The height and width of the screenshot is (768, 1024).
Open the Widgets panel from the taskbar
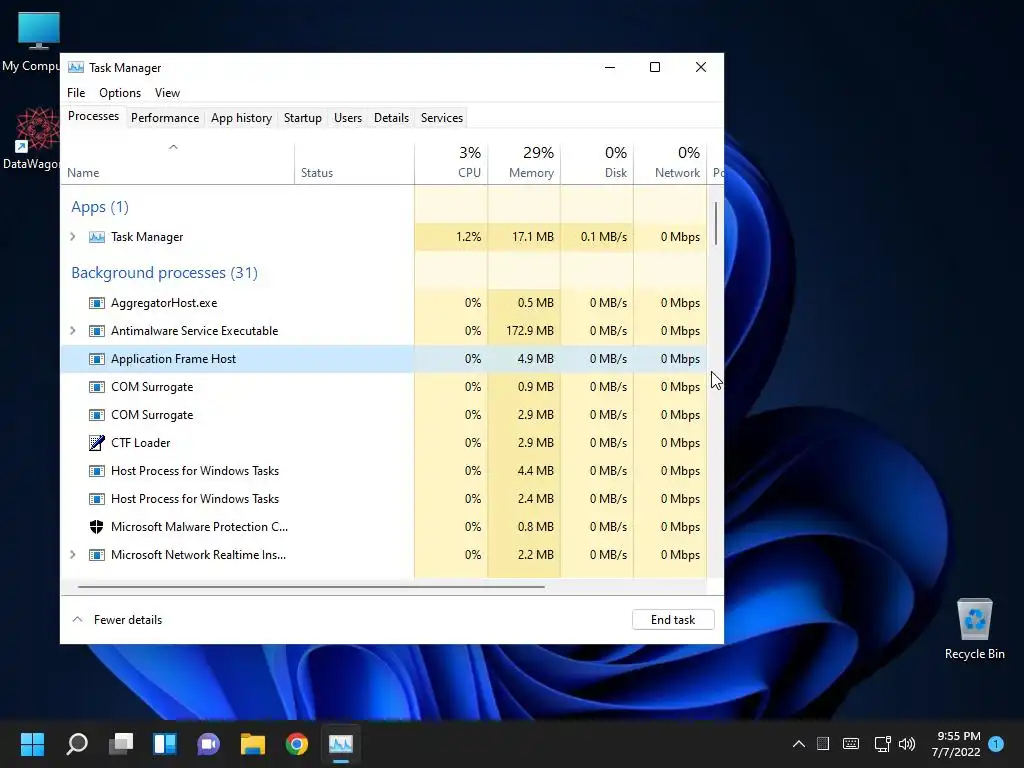point(165,744)
